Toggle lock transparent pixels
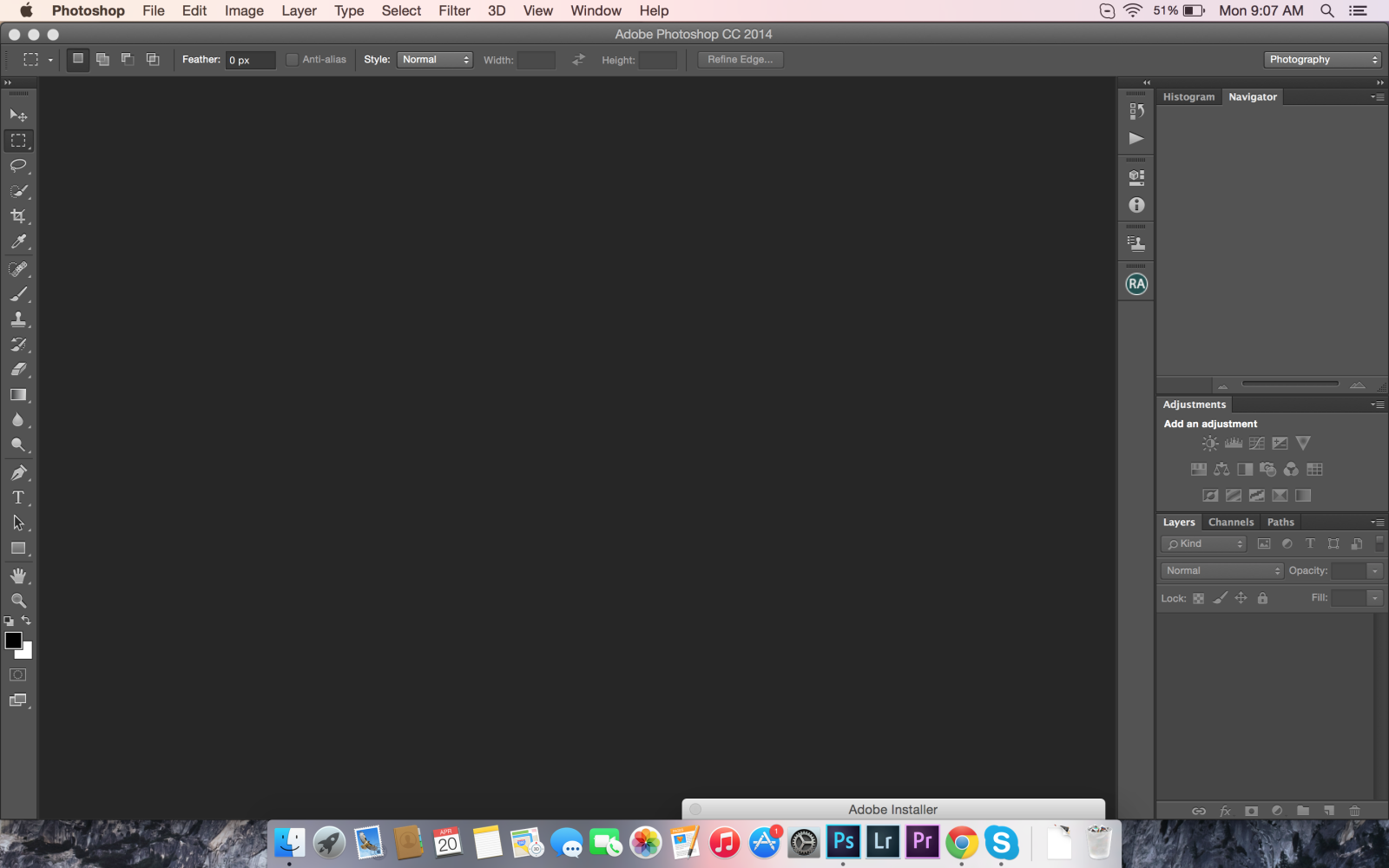This screenshot has width=1389, height=868. pyautogui.click(x=1198, y=598)
